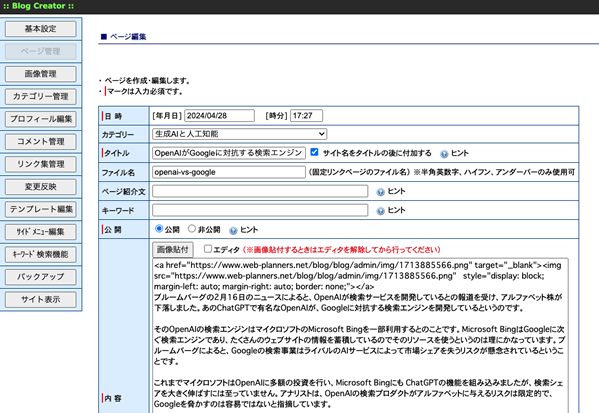Open プロフィール編集
The height and width of the screenshot is (413, 599).
pyautogui.click(x=40, y=119)
